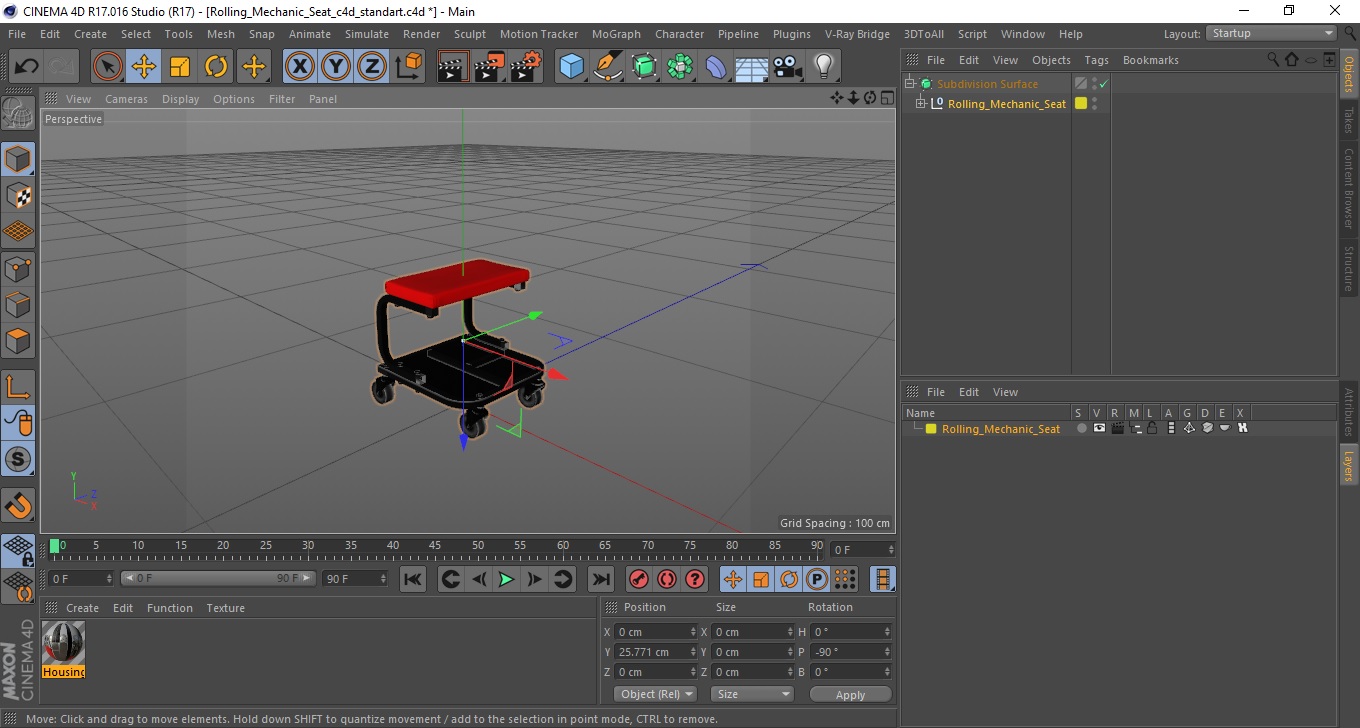Toggle the Subdivision Surface enable checkmark
Screen dimensions: 1360x728
1103,84
